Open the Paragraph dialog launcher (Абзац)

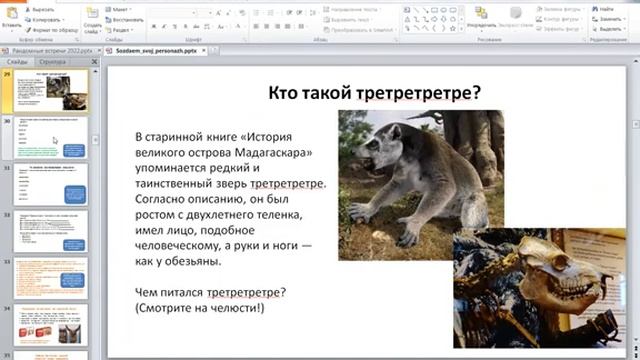[x=396, y=40]
